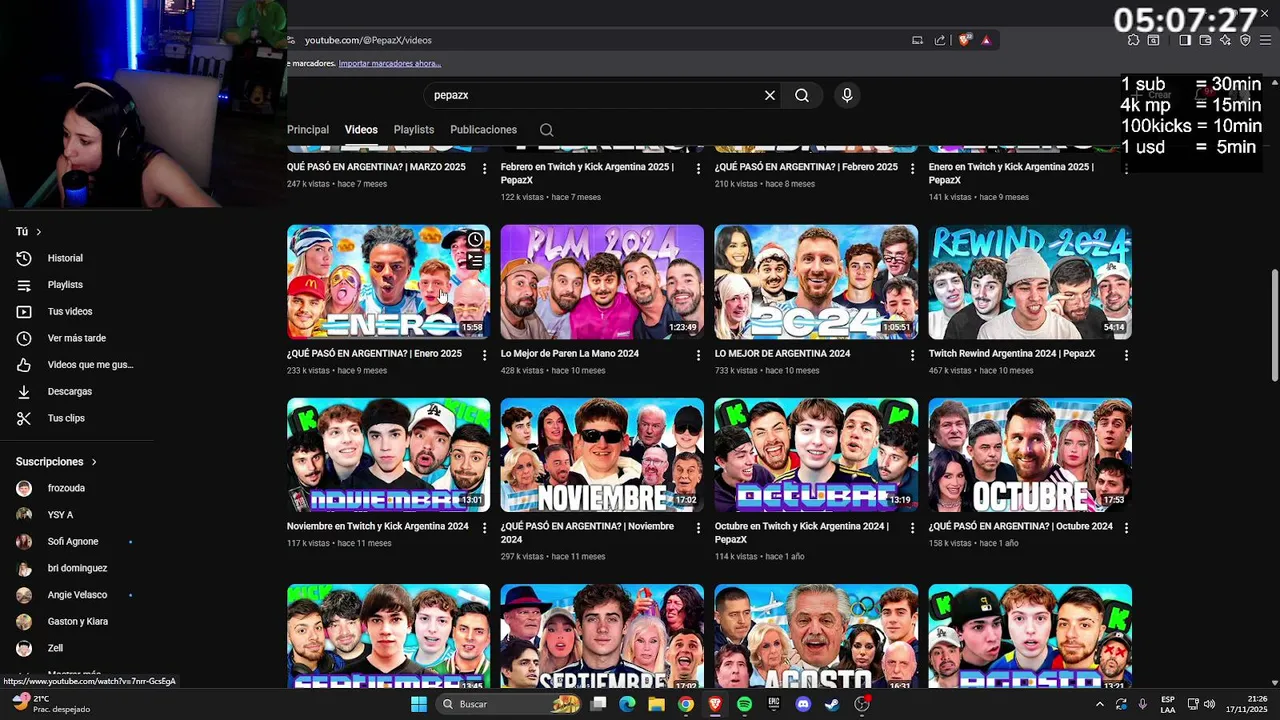Viewport: 1280px width, 720px height.
Task: Open Ver más tarde in the sidebar
Action: (x=76, y=338)
